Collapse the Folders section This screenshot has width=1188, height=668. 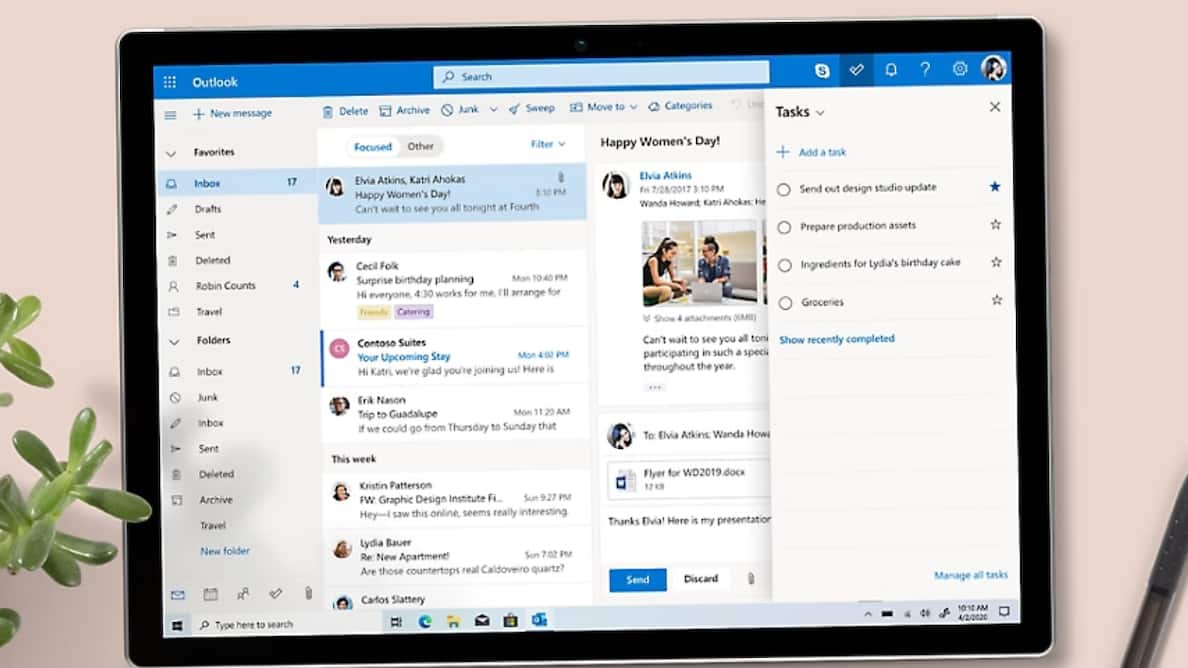tap(172, 340)
